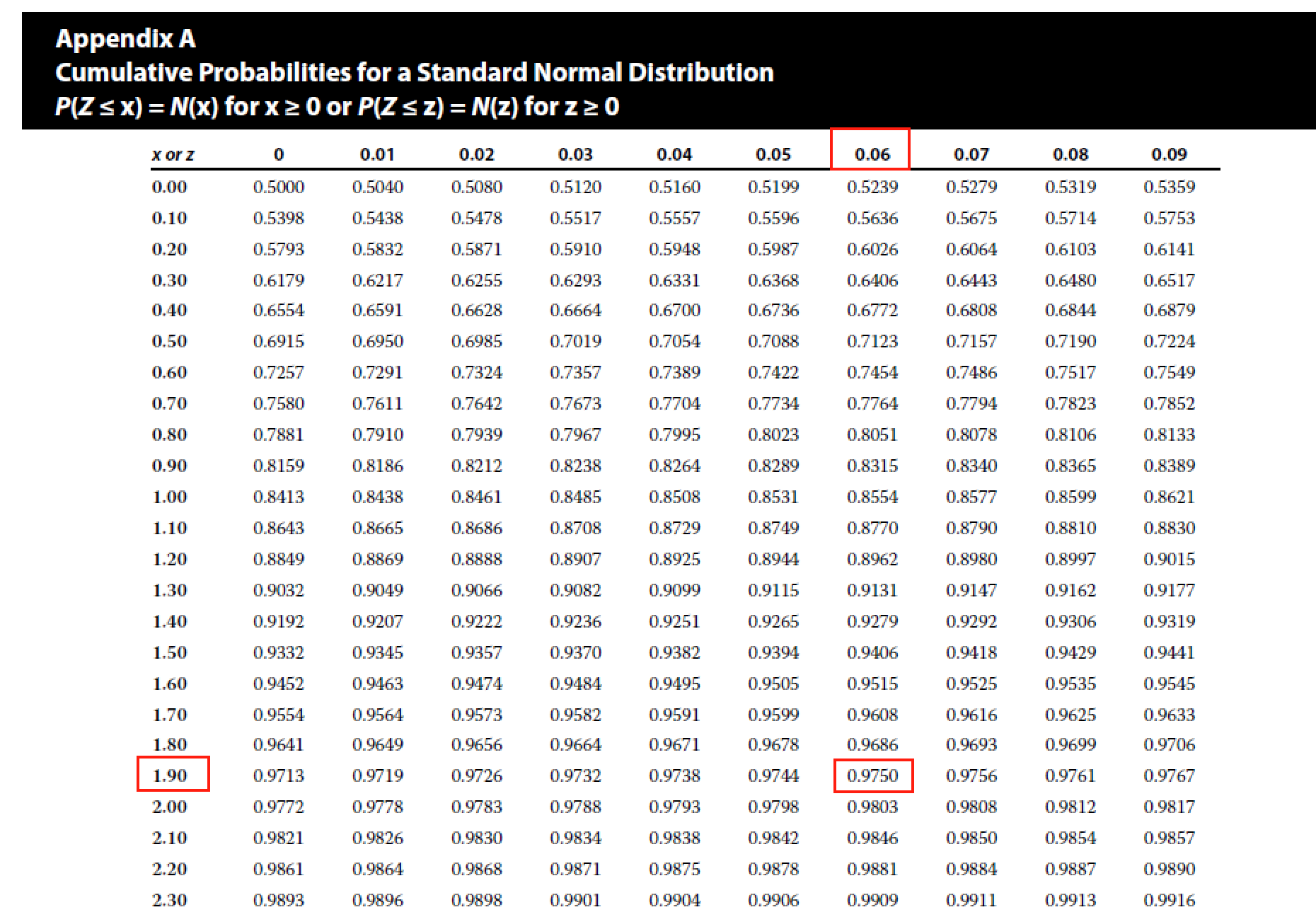This screenshot has width=1316, height=917.
Task: Select value 0.7019 in row 0.50
Action: coord(575,341)
